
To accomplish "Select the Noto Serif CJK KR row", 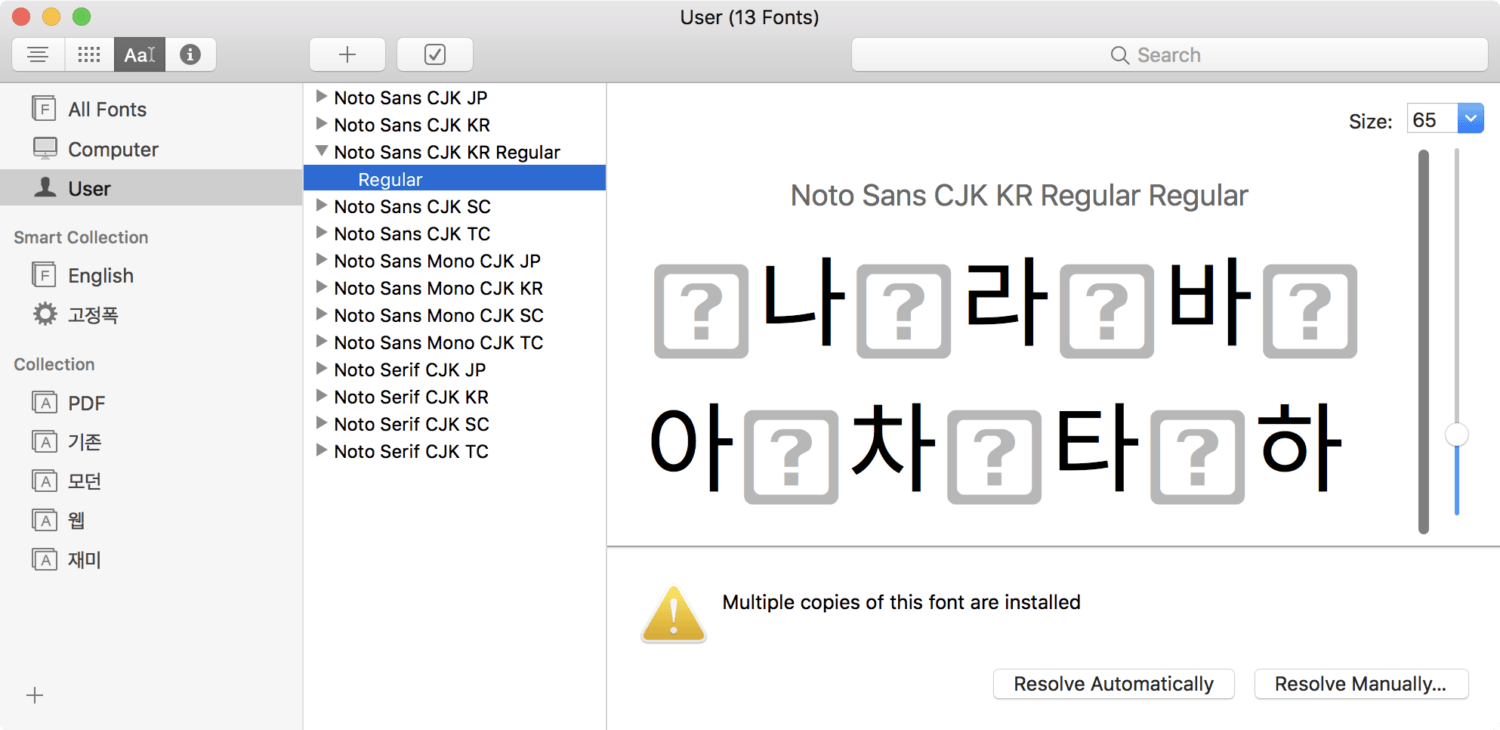I will [455, 397].
